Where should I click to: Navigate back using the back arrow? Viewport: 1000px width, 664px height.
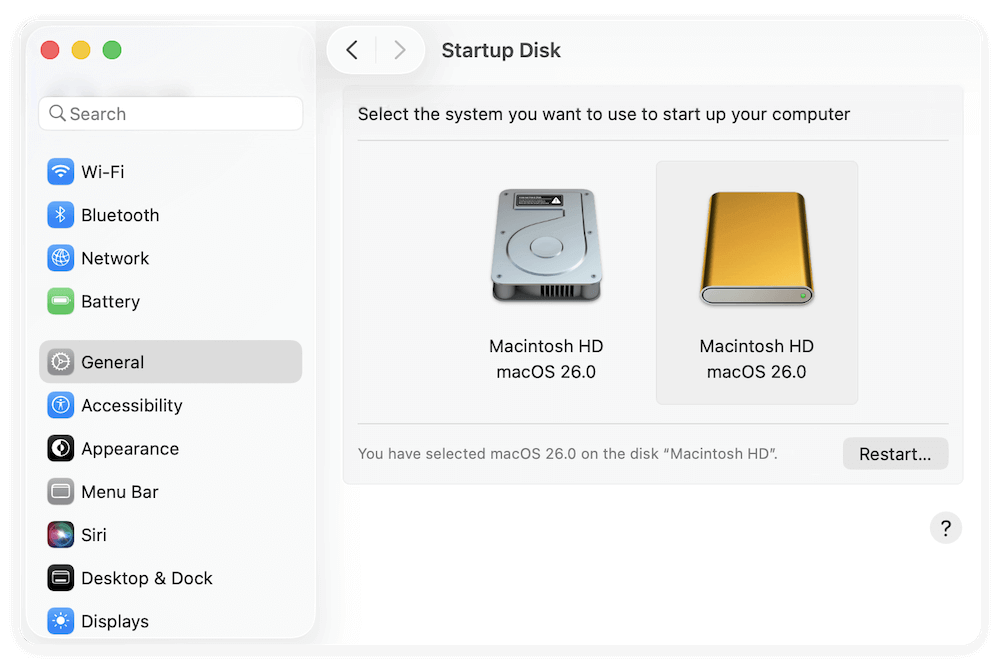click(x=352, y=49)
